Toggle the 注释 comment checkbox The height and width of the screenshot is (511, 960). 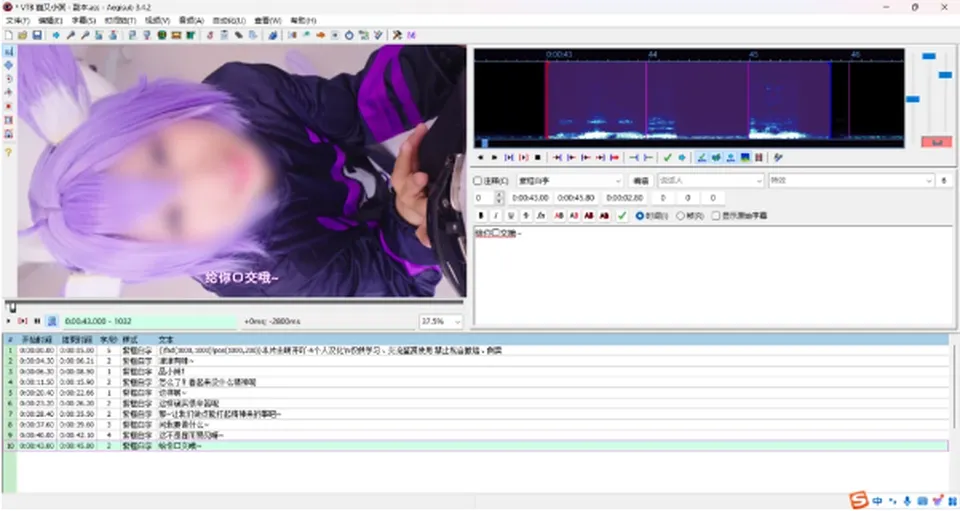tap(478, 181)
